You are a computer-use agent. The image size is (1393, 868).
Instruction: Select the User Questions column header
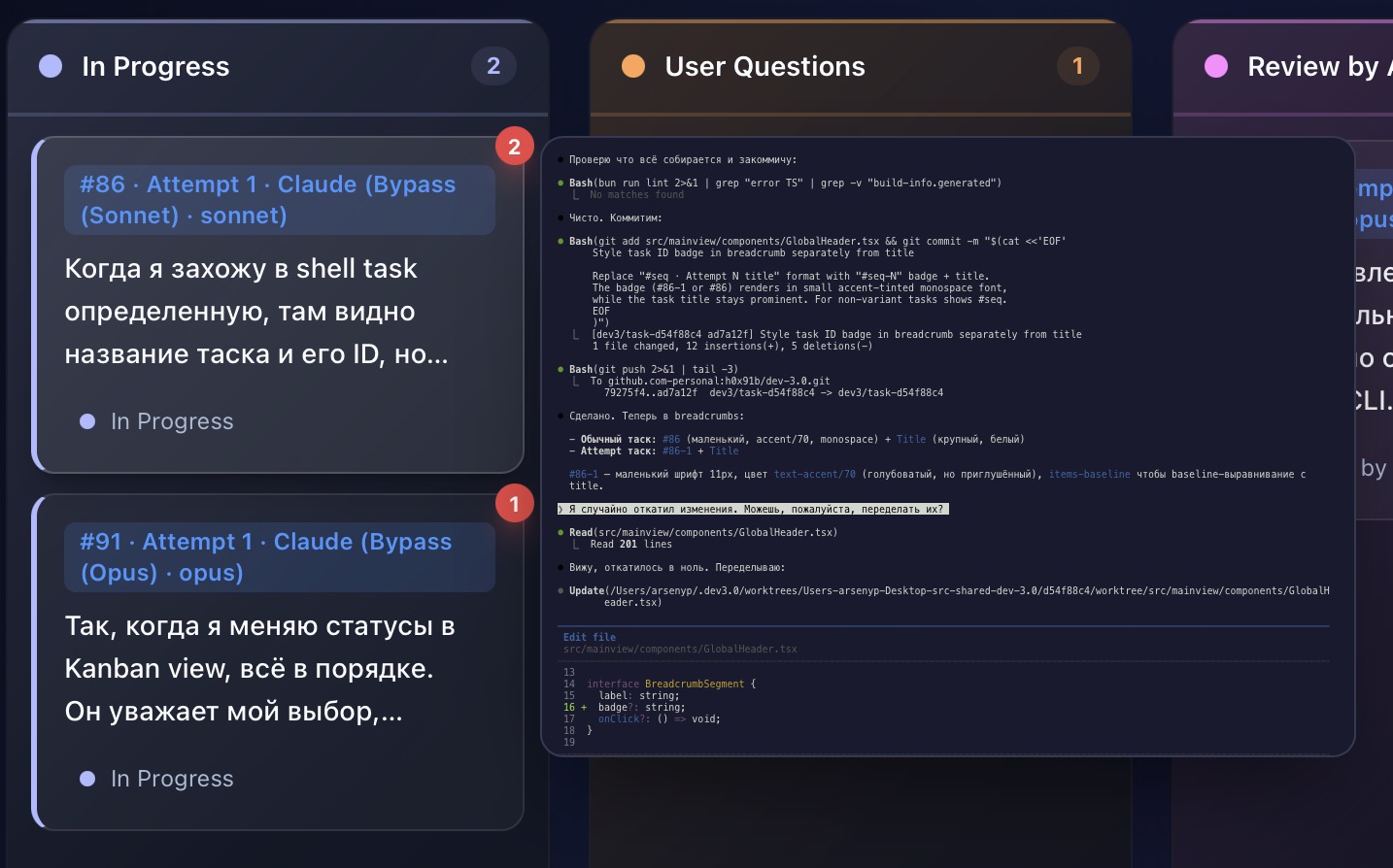764,65
